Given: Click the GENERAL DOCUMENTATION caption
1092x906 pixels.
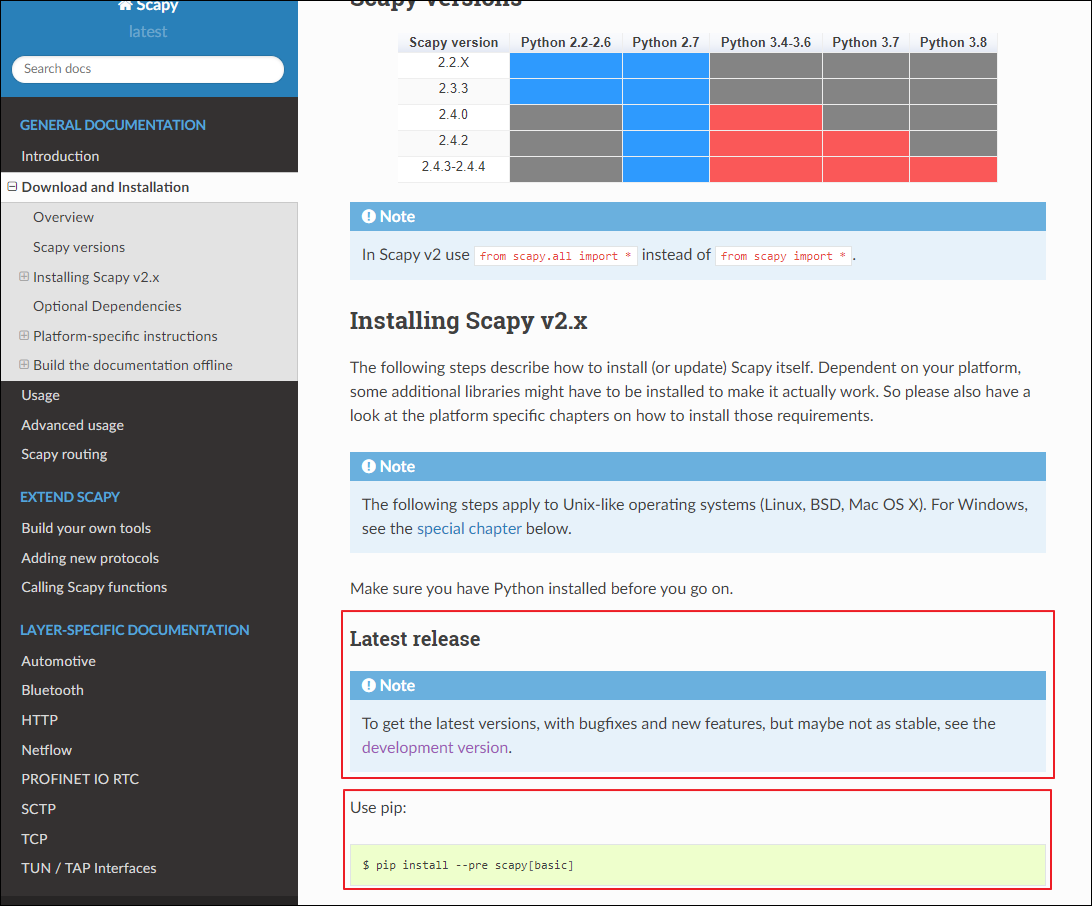Looking at the screenshot, I should click(113, 125).
